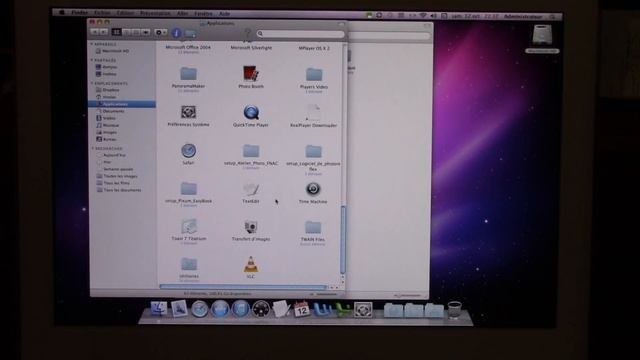Open the Photo Booth application icon
This screenshot has width=640, height=360.
coord(251,74)
